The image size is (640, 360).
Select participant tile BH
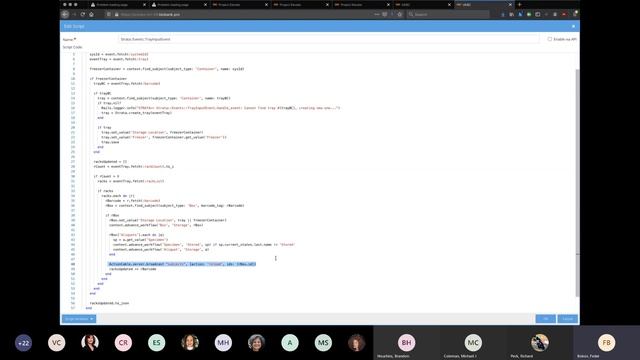(406, 343)
